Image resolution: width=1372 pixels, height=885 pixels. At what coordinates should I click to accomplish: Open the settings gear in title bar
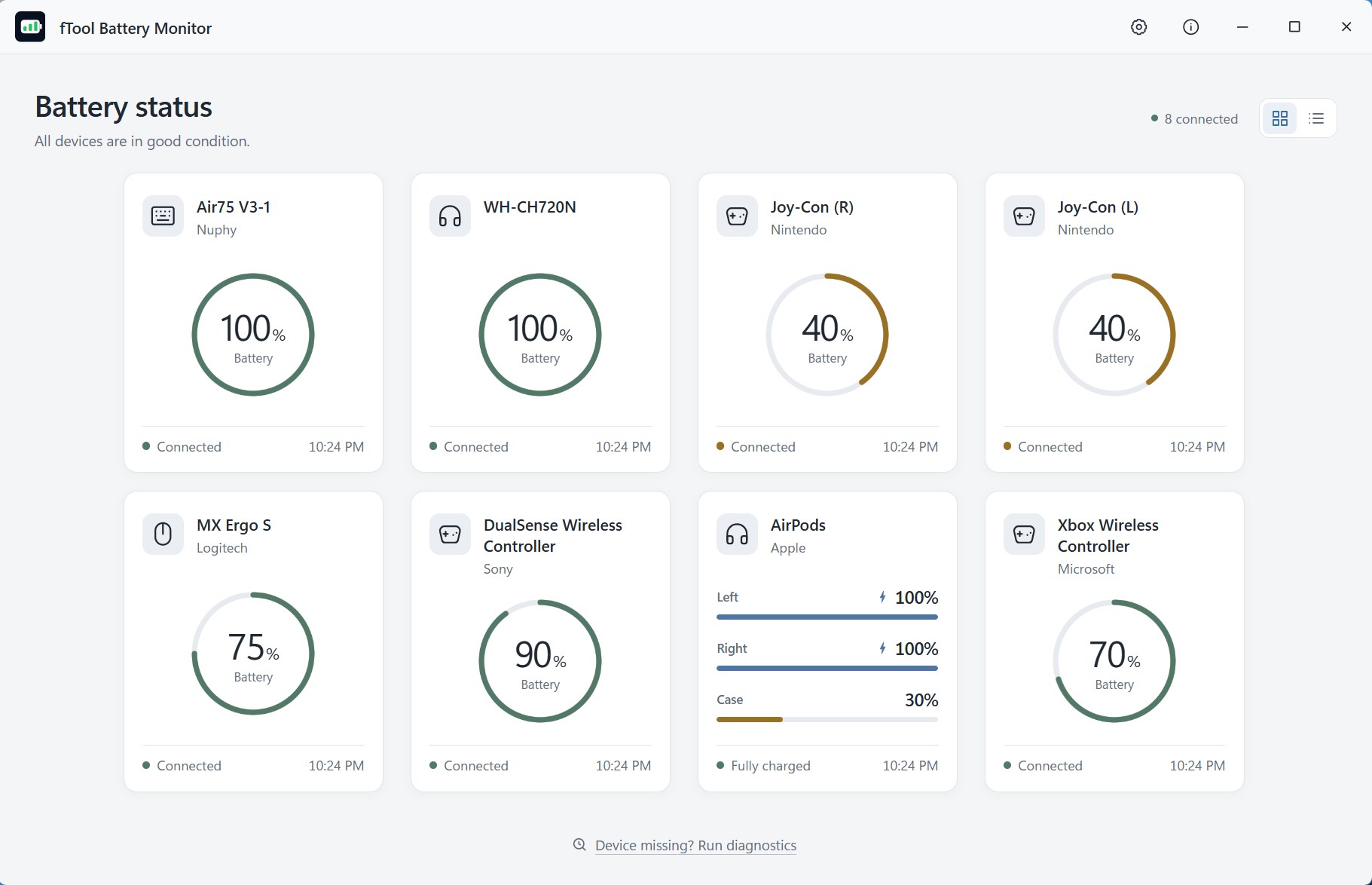pyautogui.click(x=1138, y=27)
